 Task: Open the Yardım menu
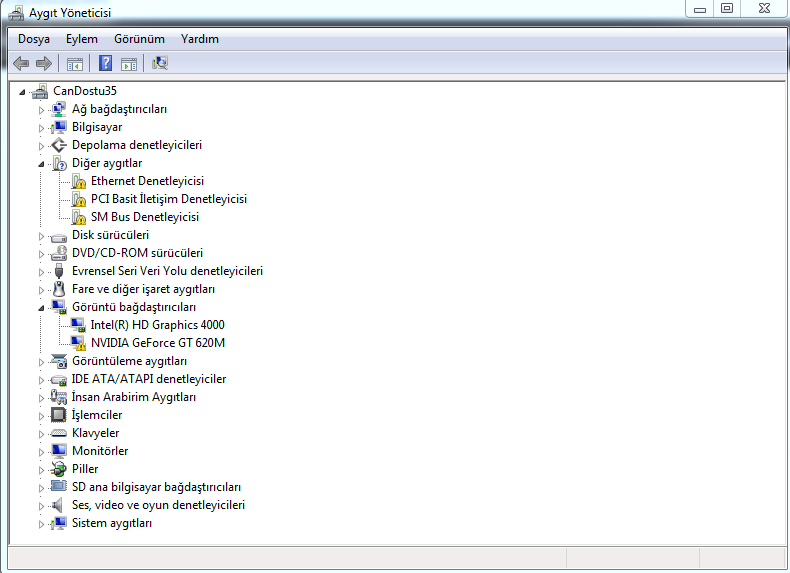pos(200,39)
